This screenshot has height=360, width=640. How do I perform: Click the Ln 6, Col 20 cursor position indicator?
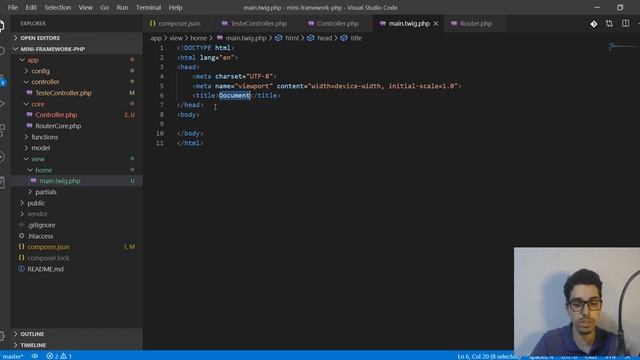pos(489,356)
